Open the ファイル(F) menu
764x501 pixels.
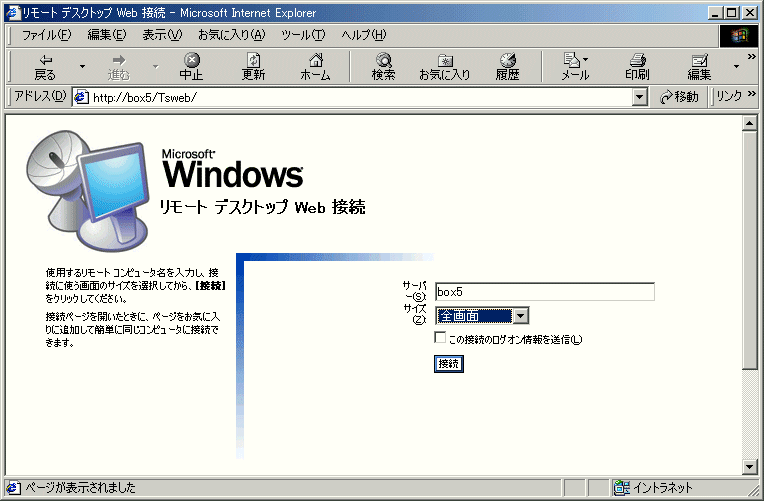[46, 35]
